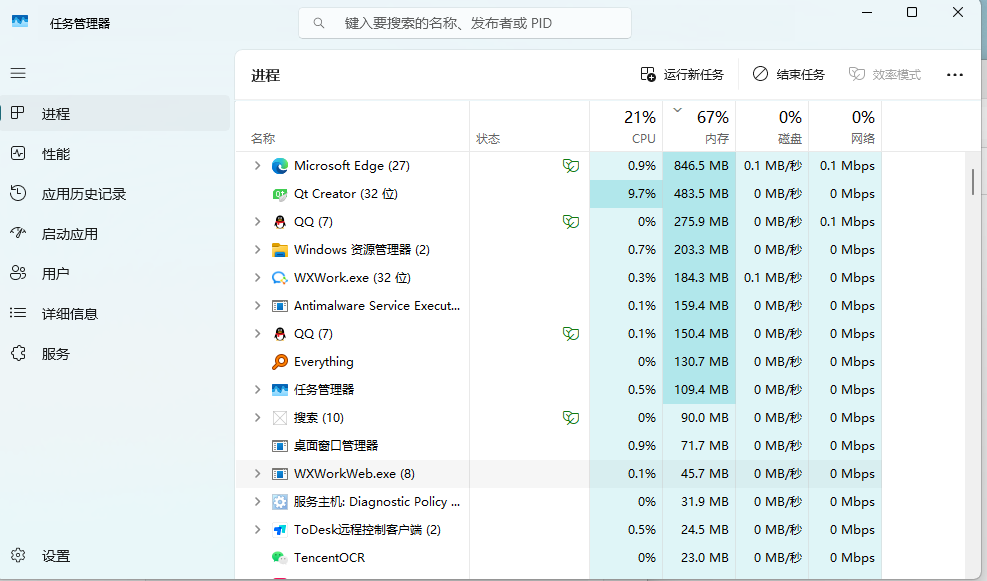Image resolution: width=987 pixels, height=581 pixels.
Task: Click the 运行新任务 button
Action: (682, 75)
